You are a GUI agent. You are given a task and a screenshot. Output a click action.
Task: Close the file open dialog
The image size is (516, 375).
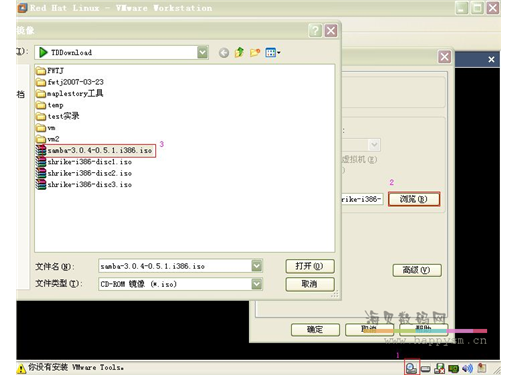tap(331, 31)
